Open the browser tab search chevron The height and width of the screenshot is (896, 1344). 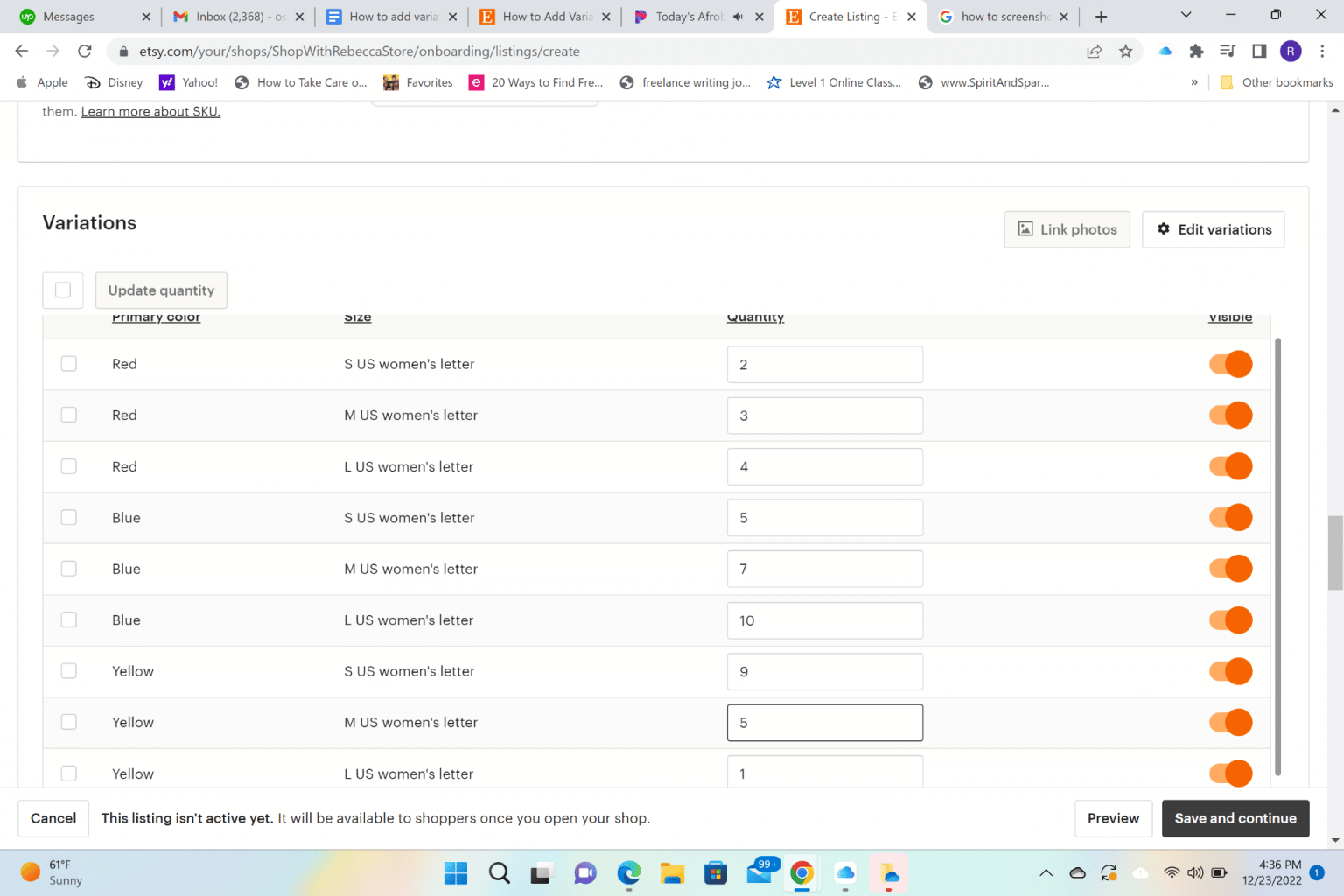1186,15
